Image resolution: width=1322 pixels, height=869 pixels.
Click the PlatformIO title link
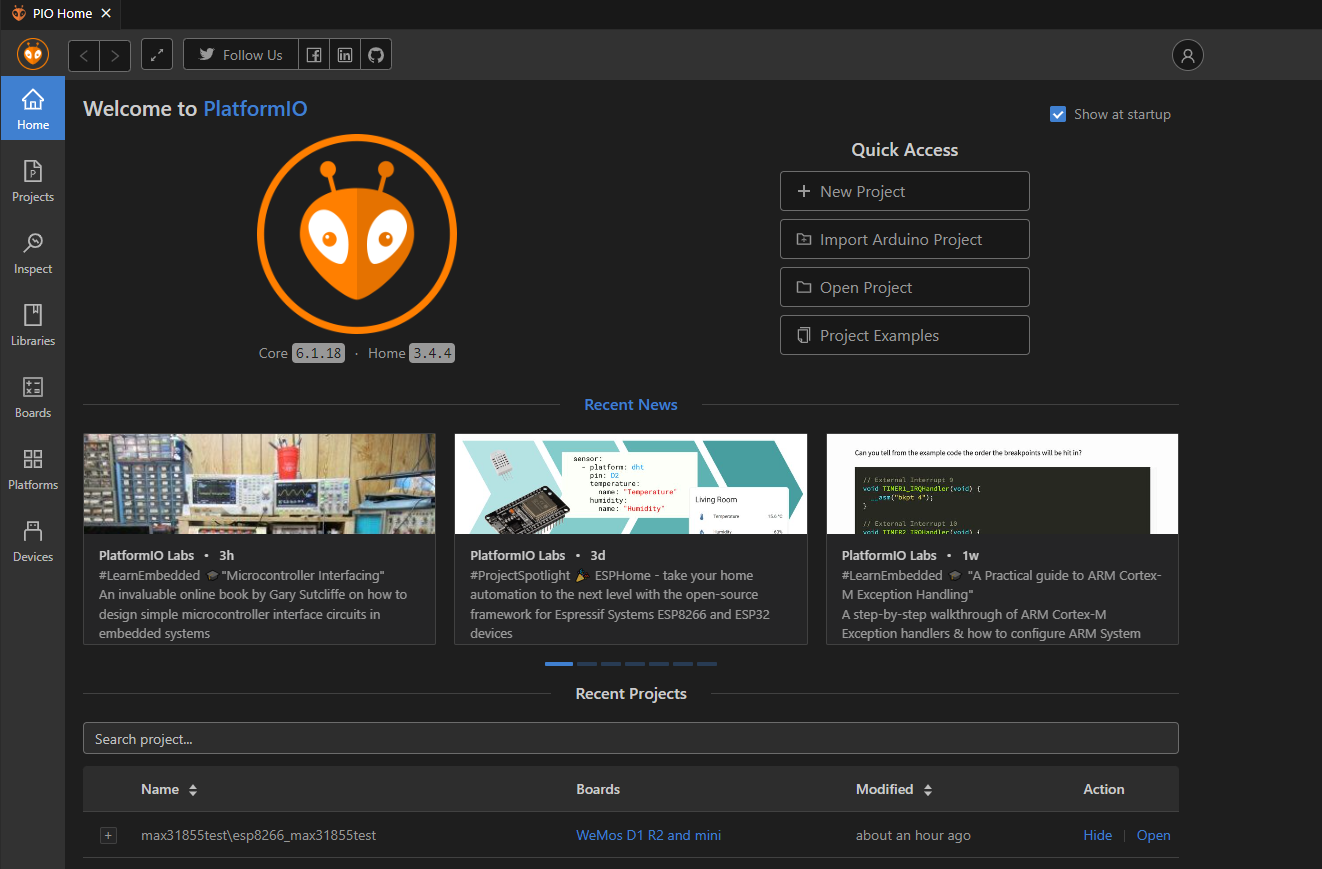click(255, 109)
